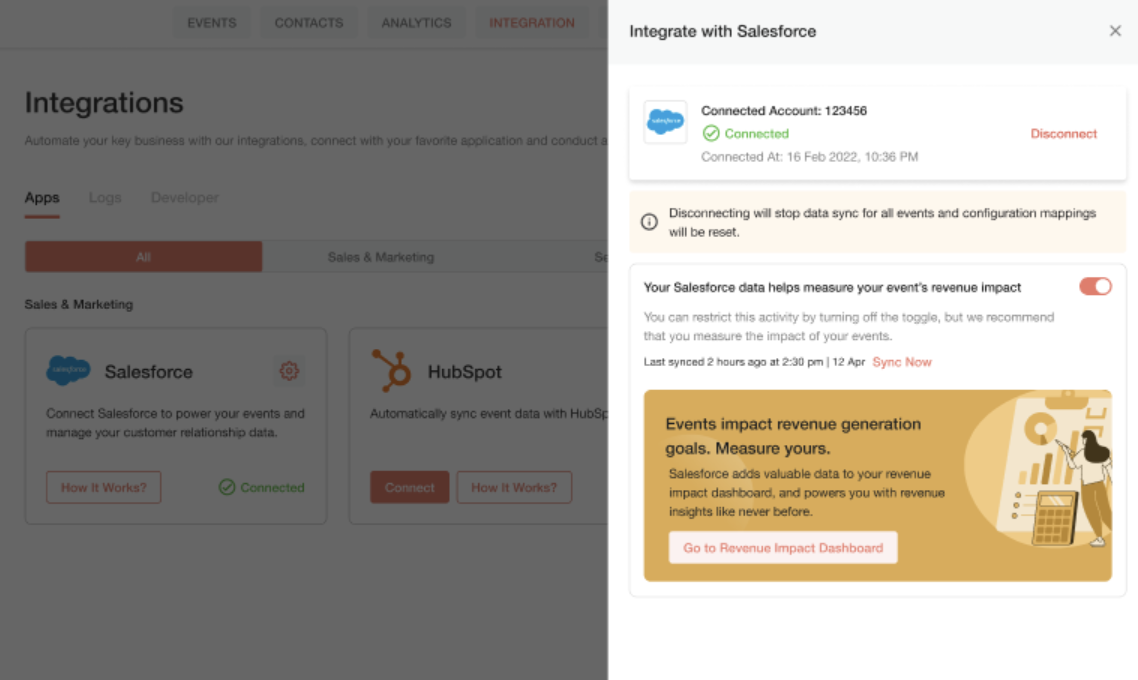Open the Events navigation tab

point(211,23)
